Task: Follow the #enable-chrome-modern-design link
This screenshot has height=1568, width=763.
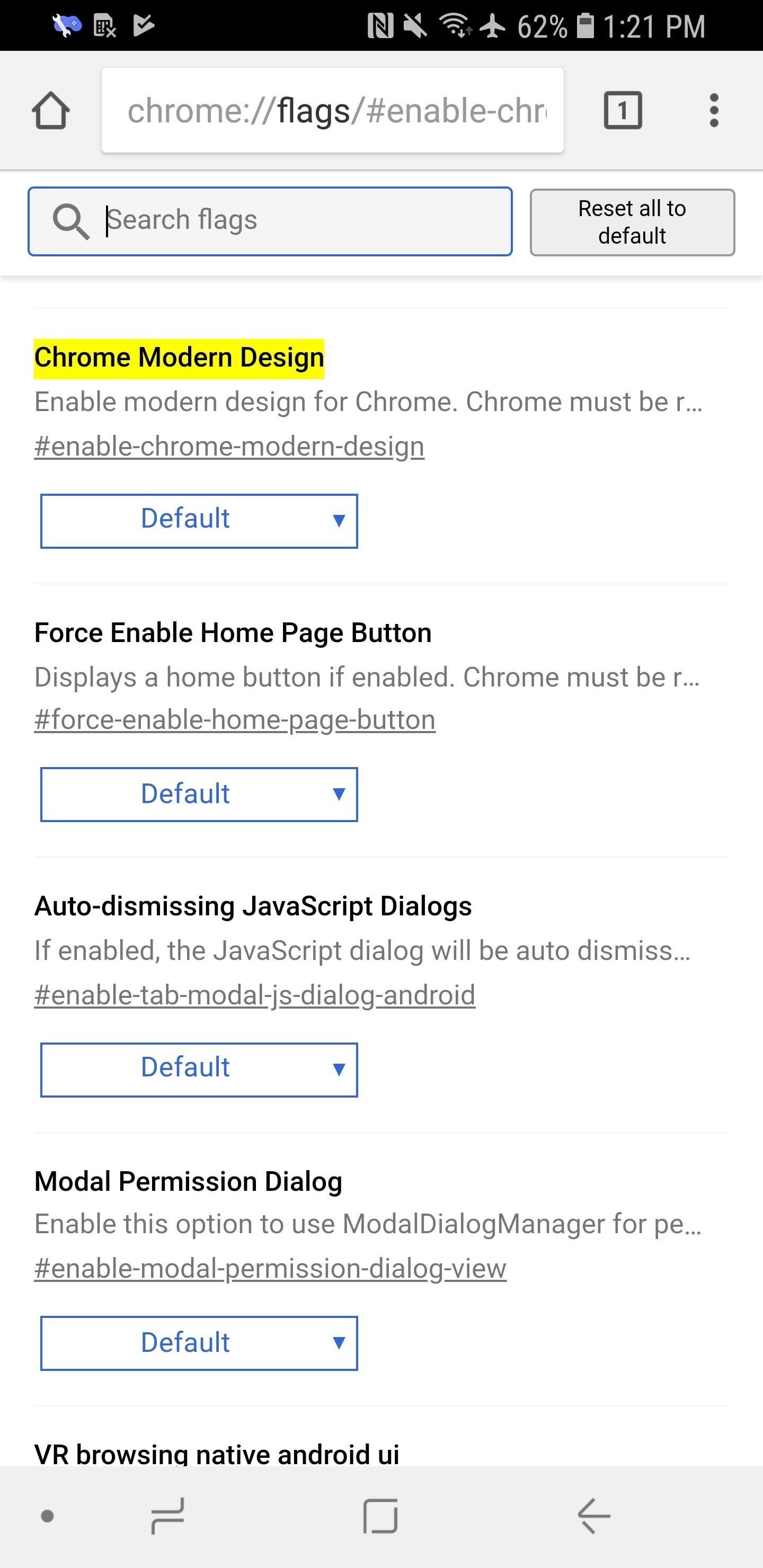Action: (x=228, y=445)
